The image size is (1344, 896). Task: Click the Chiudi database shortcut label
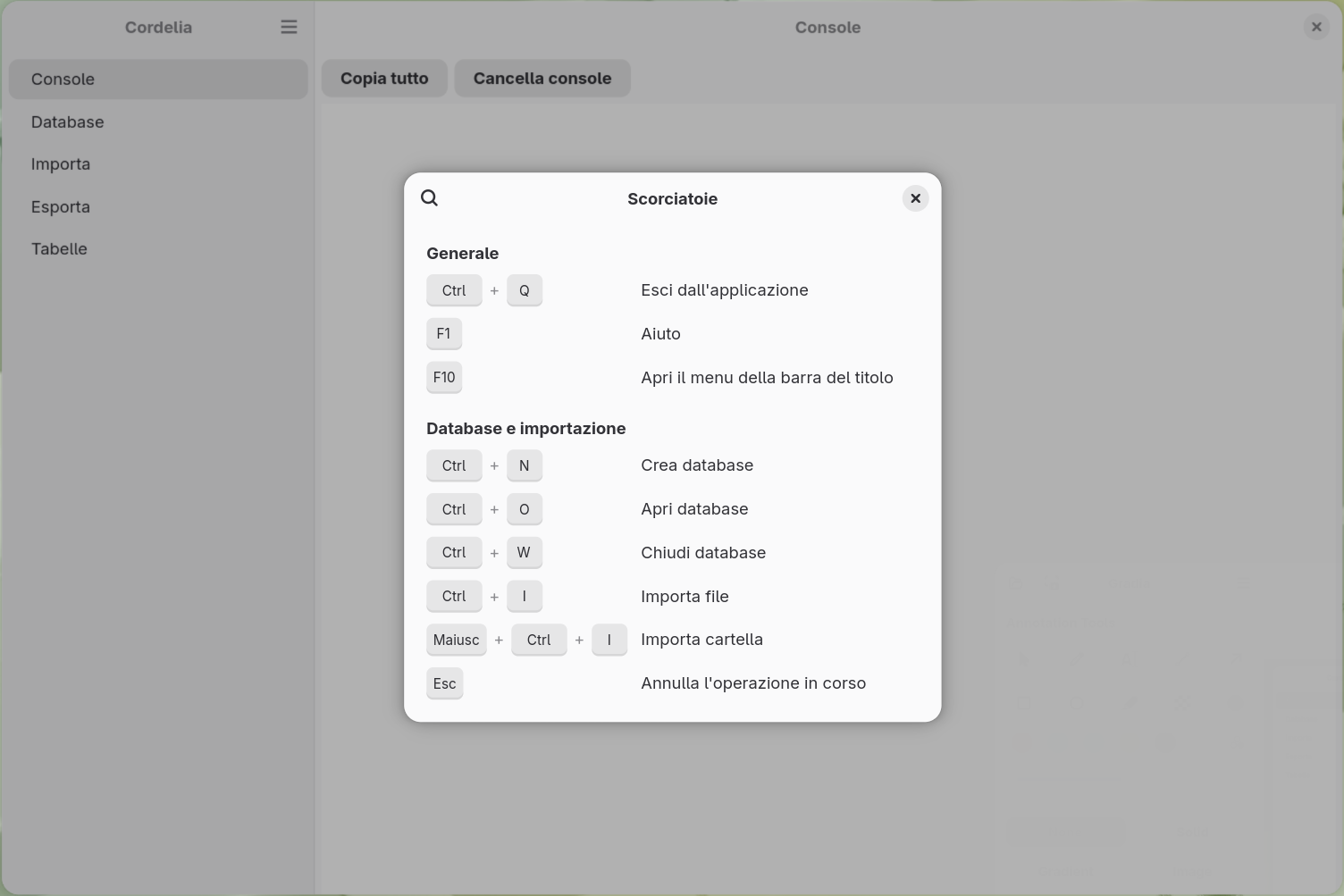click(x=703, y=552)
